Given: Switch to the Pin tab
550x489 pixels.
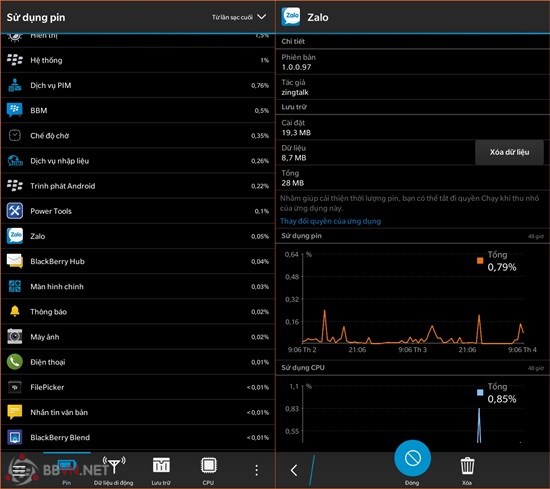Looking at the screenshot, I should [x=67, y=470].
